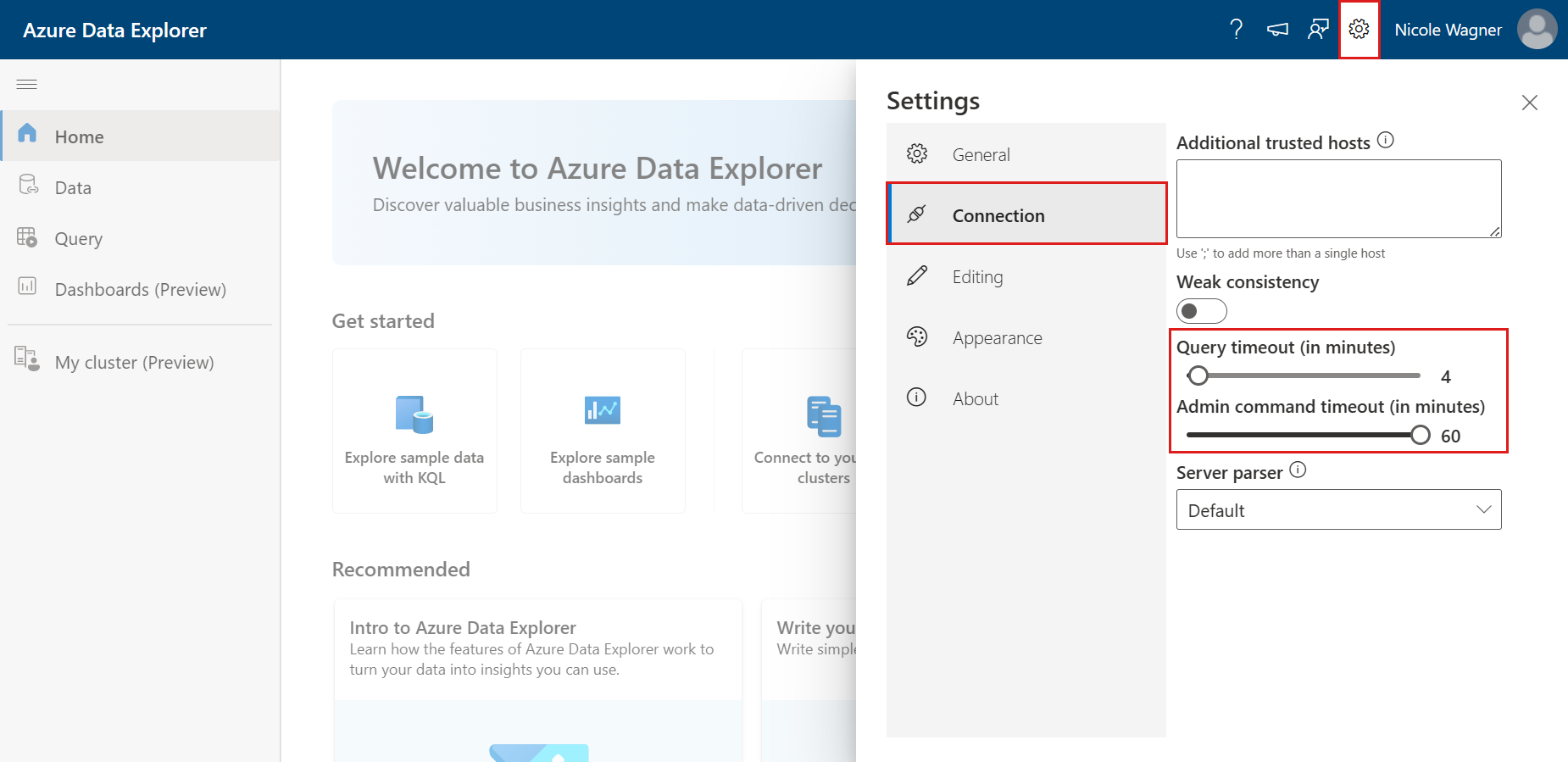
Task: Open Dashboards (Preview) in sidebar
Action: pyautogui.click(x=140, y=289)
